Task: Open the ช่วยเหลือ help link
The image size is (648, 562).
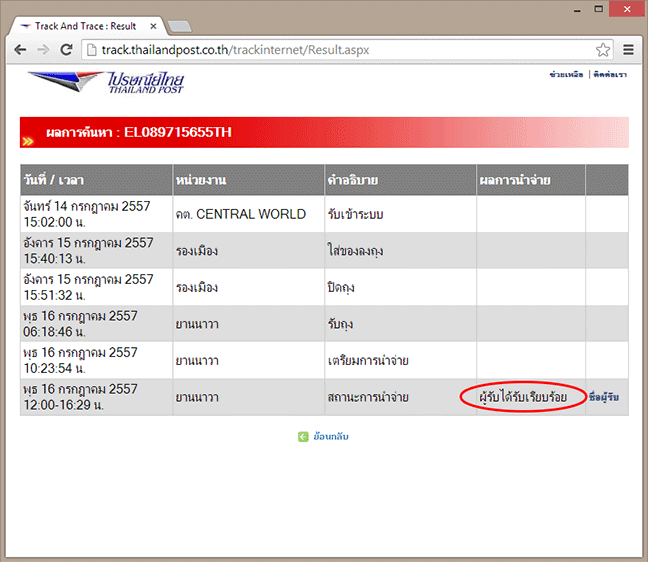Action: [x=566, y=75]
